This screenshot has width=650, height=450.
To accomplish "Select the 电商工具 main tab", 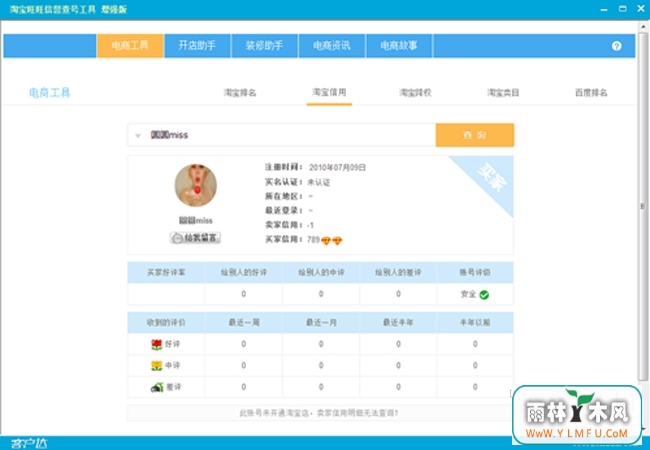I will tap(130, 46).
